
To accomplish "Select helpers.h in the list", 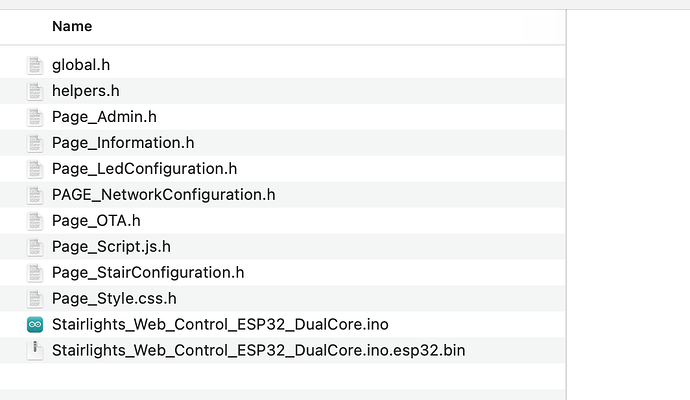I will [86, 91].
